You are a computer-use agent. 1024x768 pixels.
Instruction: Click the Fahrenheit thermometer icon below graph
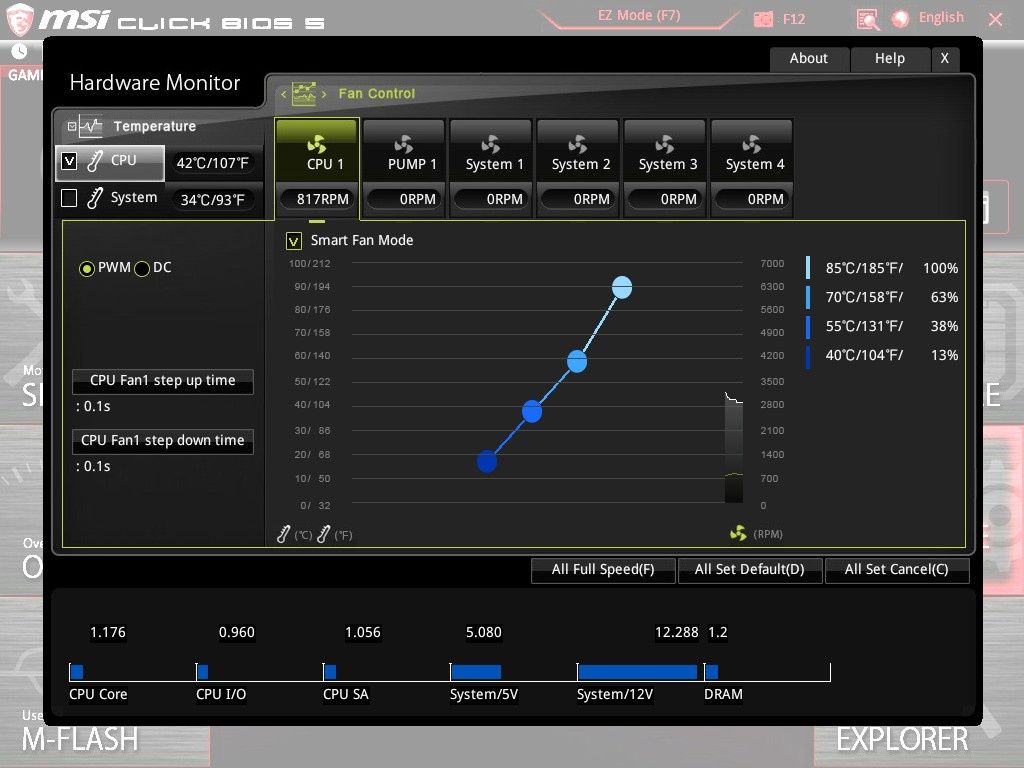[323, 534]
